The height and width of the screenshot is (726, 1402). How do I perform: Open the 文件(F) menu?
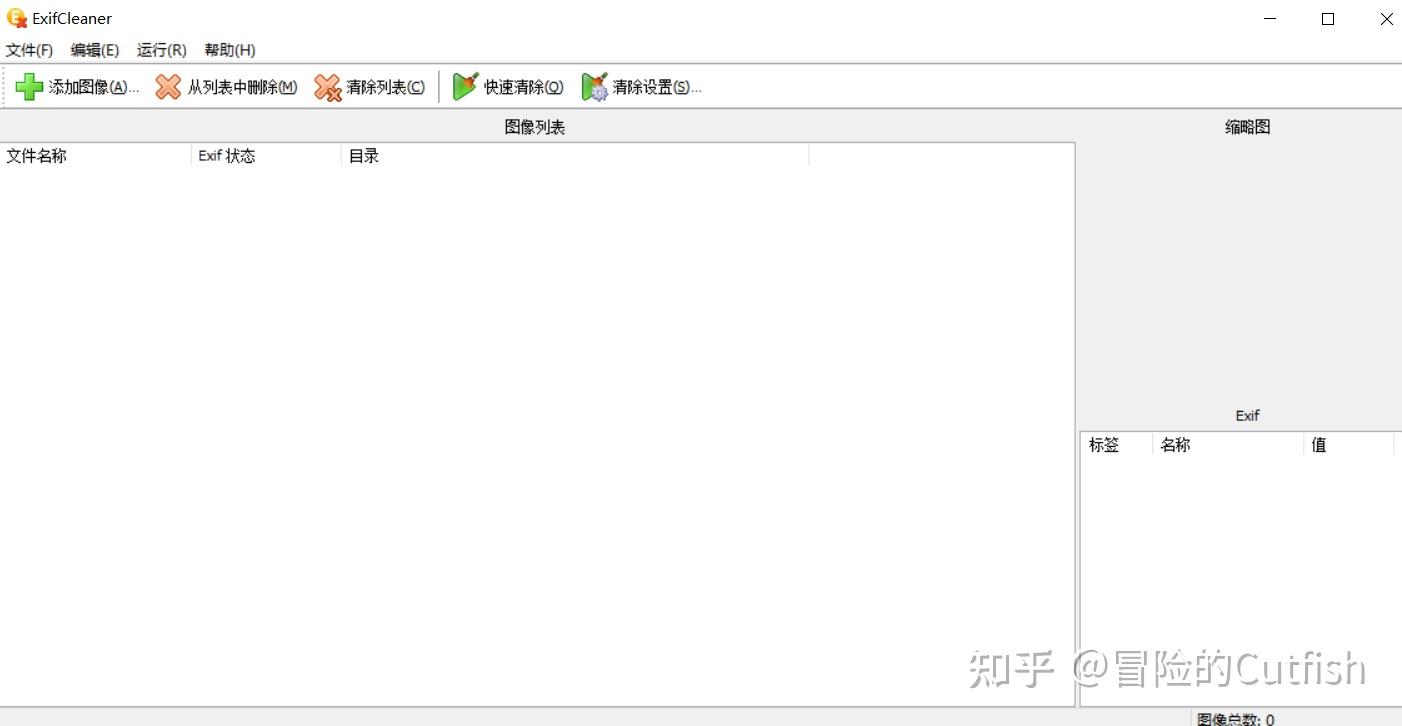[30, 49]
